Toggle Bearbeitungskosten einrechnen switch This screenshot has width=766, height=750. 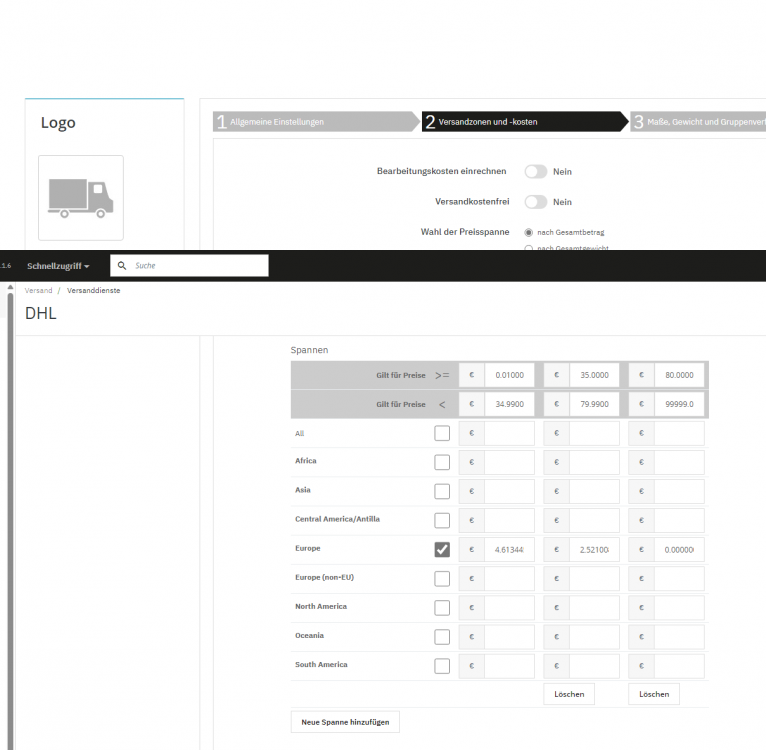tap(536, 171)
